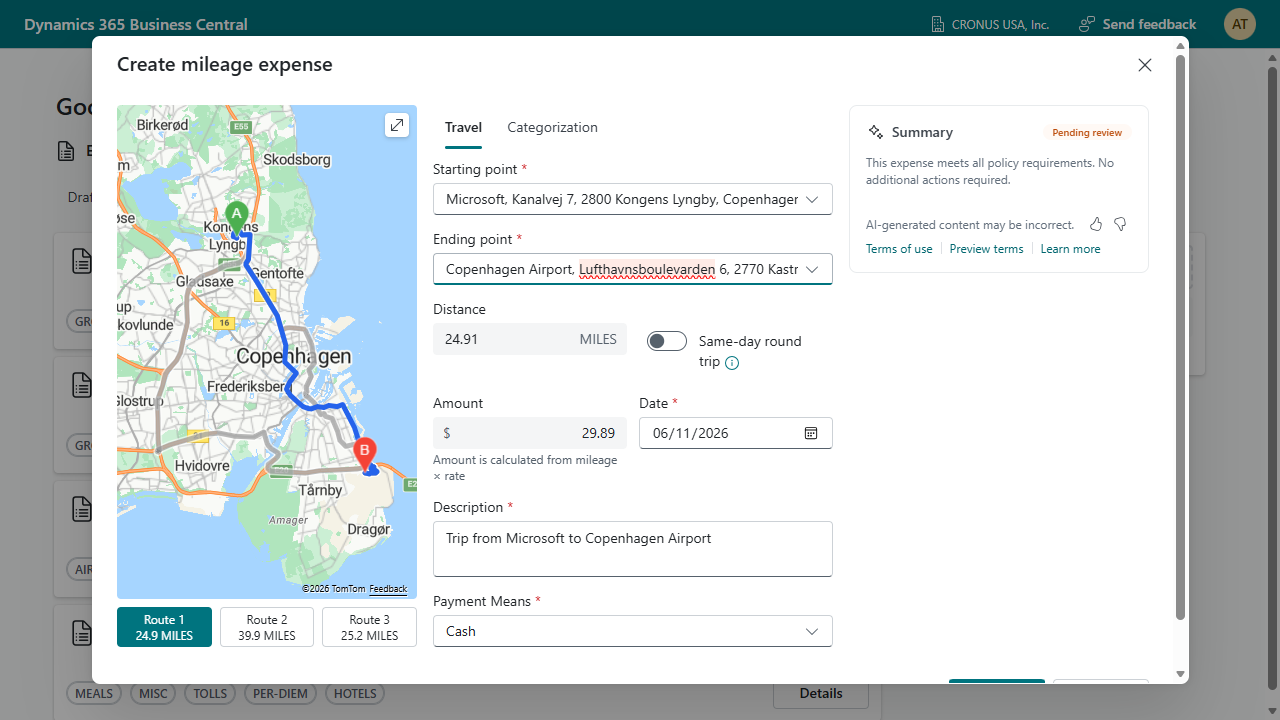Select Route 1 24.9 miles
Screen dimensions: 1280x720
pos(164,627)
